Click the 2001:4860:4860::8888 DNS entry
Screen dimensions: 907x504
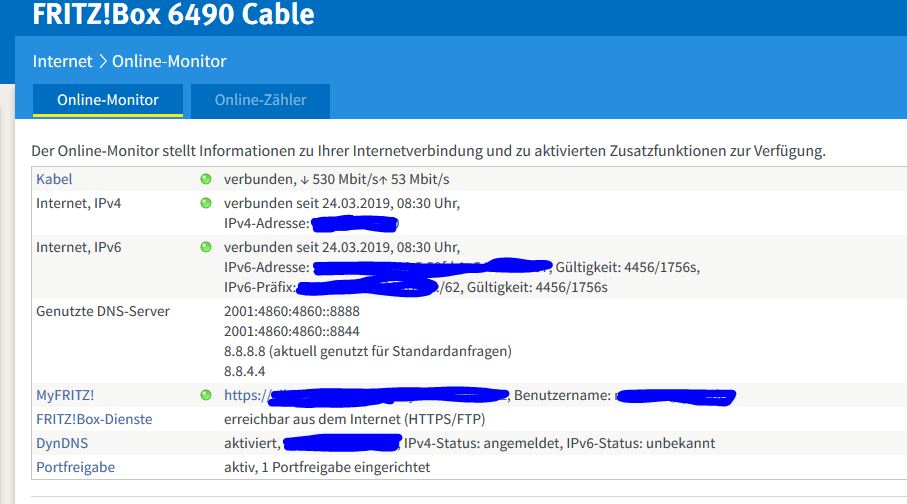point(292,311)
